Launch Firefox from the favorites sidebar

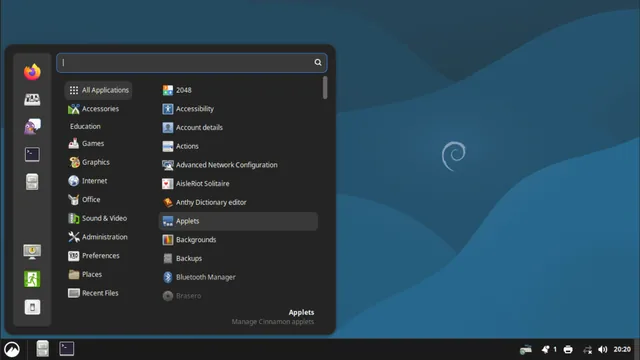coord(32,72)
